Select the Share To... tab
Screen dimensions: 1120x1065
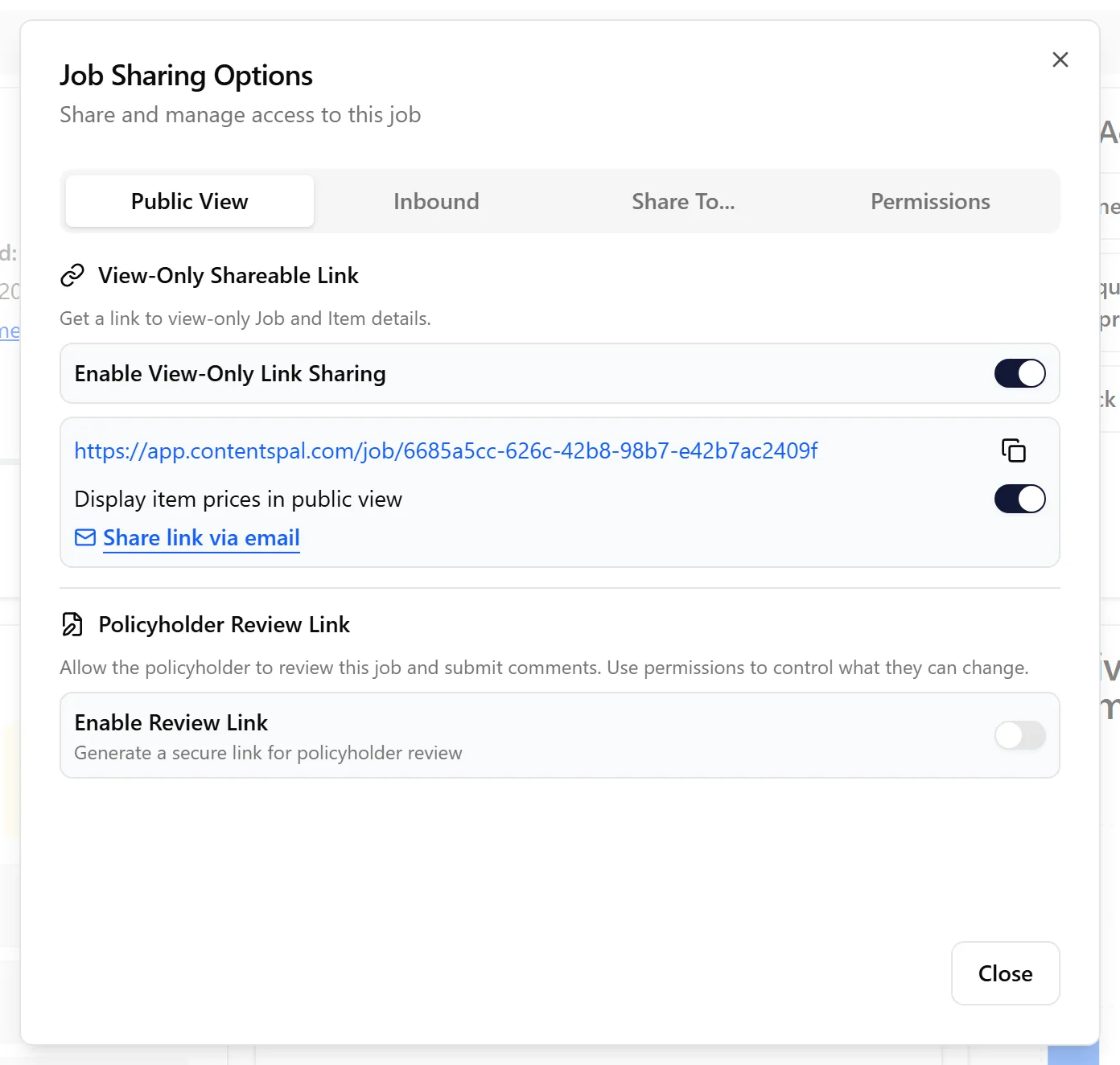pos(683,201)
